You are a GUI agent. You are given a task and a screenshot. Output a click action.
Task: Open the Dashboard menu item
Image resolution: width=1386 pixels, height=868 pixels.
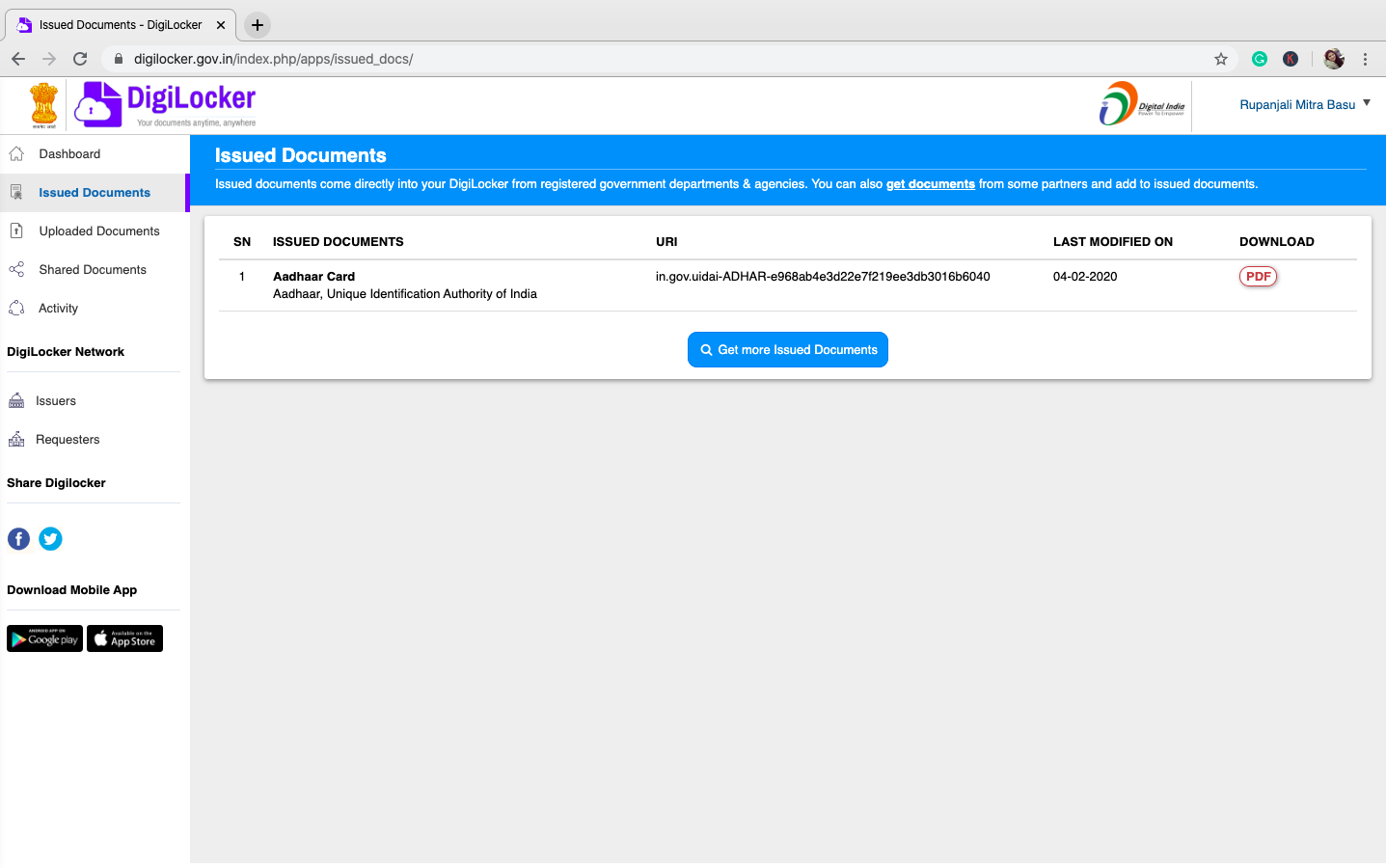69,154
